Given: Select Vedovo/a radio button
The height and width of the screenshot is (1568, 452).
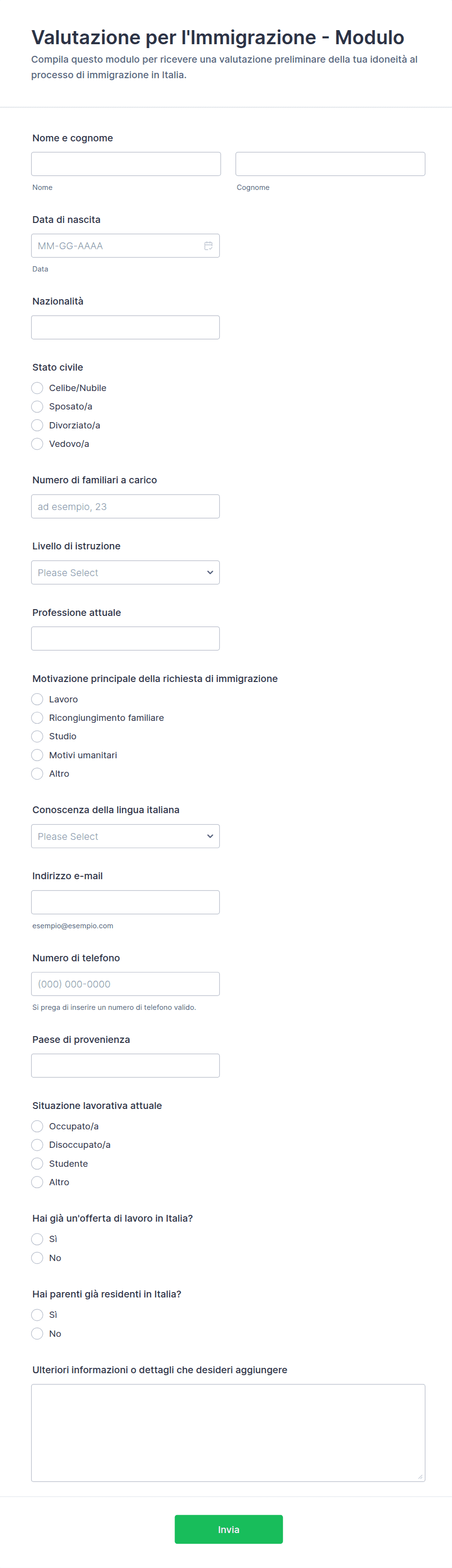Looking at the screenshot, I should tap(37, 444).
